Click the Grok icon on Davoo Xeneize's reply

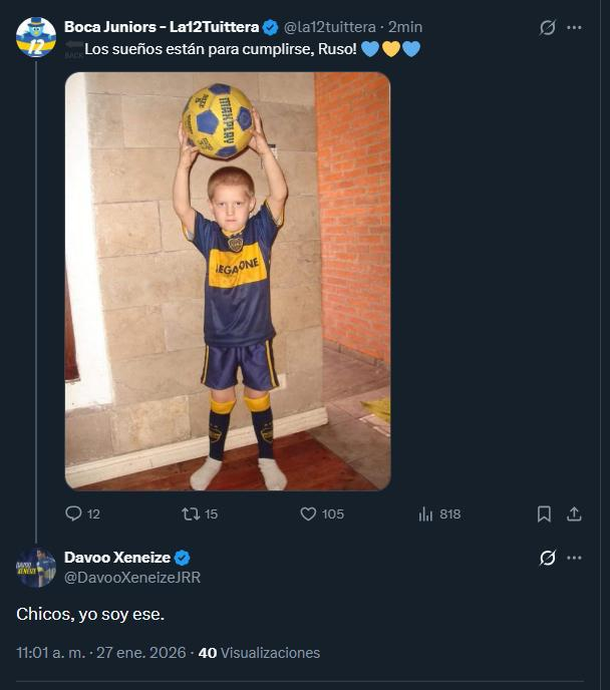tap(547, 558)
